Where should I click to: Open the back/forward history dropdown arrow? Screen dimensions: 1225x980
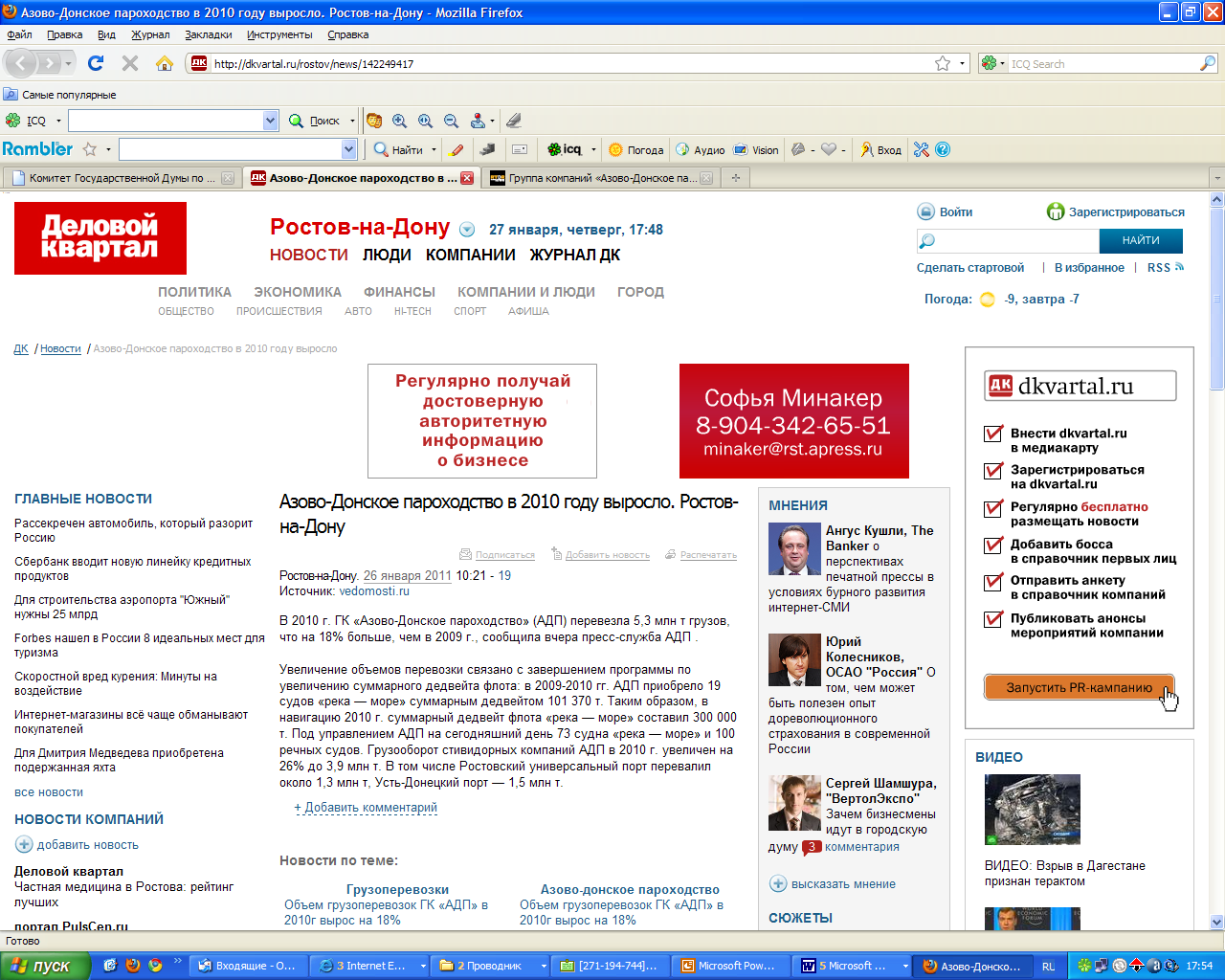68,64
